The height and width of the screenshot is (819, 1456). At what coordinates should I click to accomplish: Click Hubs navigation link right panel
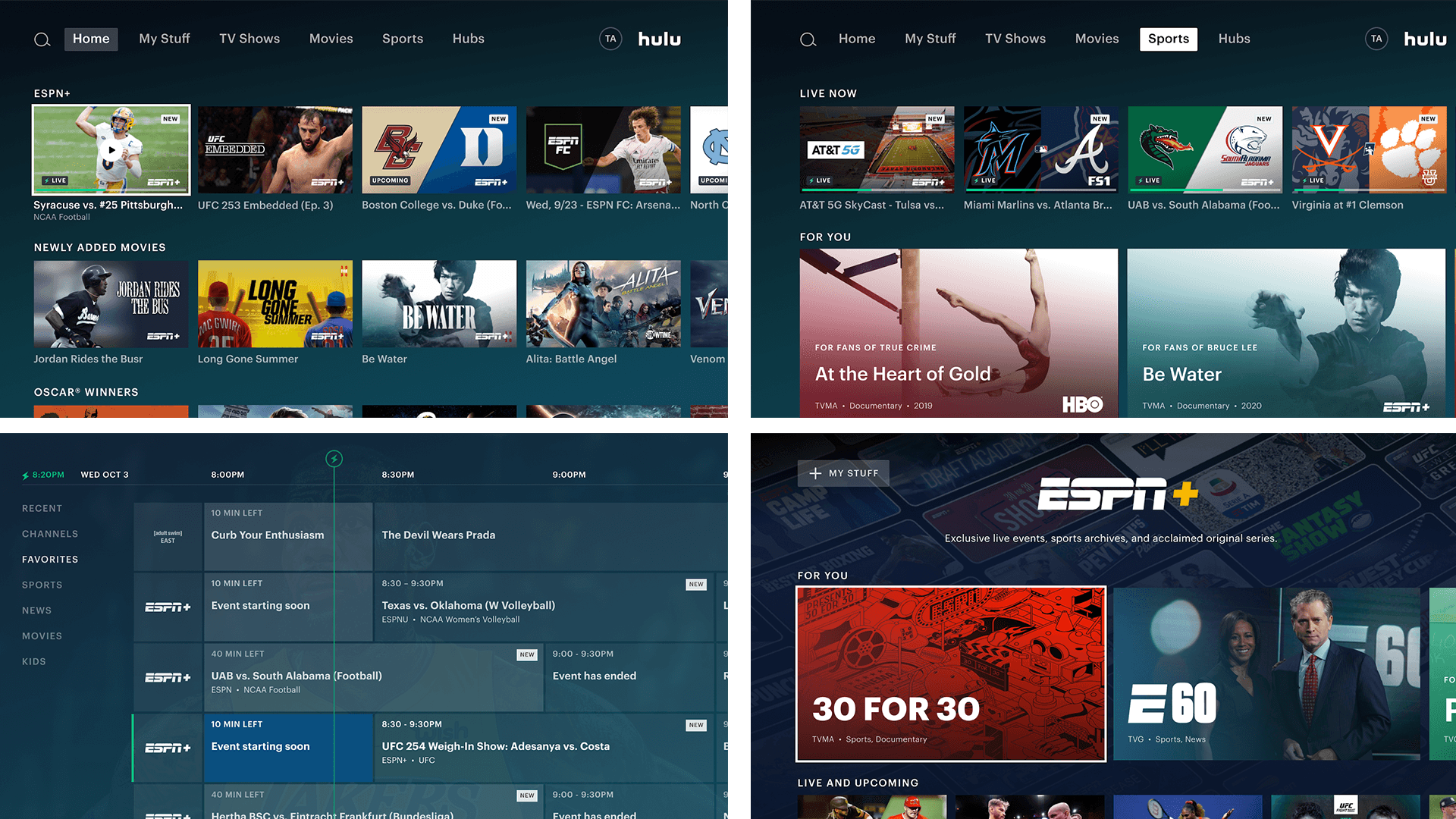[x=1234, y=38]
